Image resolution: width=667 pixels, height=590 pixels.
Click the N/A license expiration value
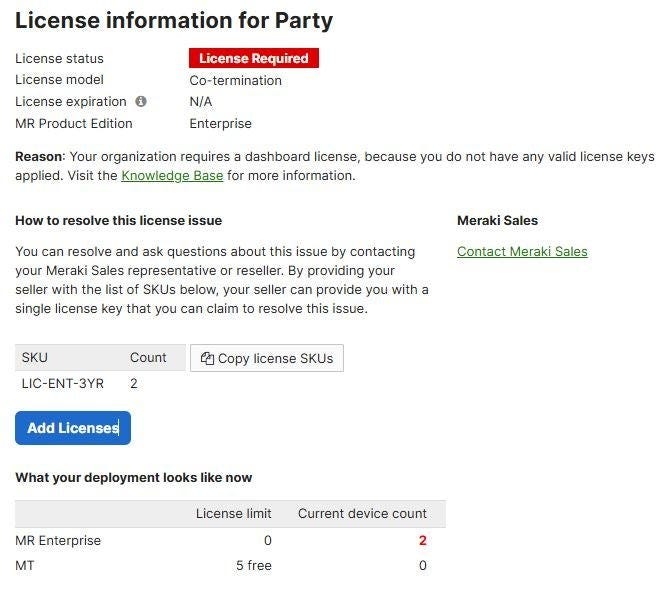coord(201,102)
